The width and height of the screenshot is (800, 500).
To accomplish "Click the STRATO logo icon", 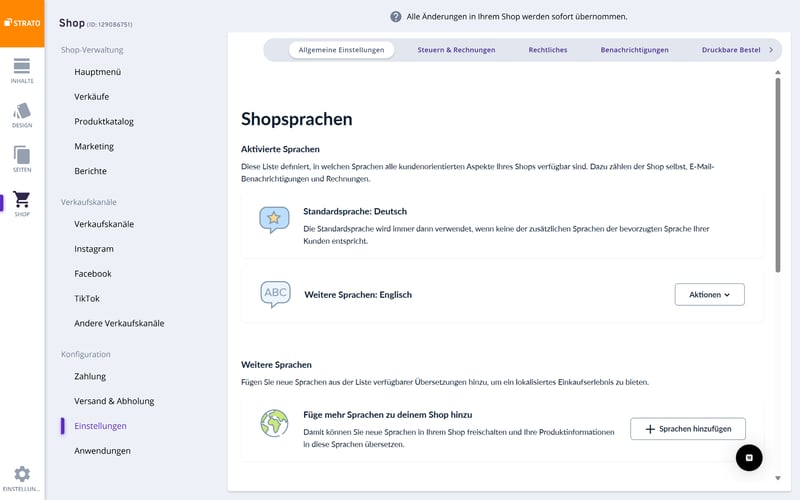I will [22, 23].
